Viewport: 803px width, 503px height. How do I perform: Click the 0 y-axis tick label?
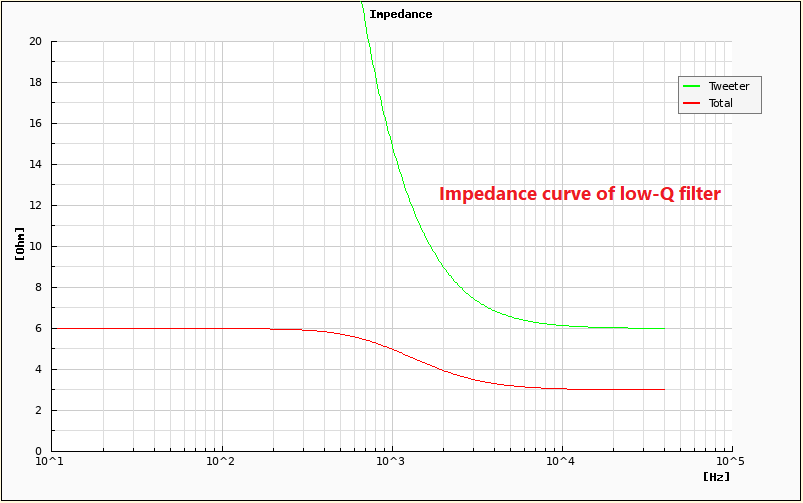(38, 451)
